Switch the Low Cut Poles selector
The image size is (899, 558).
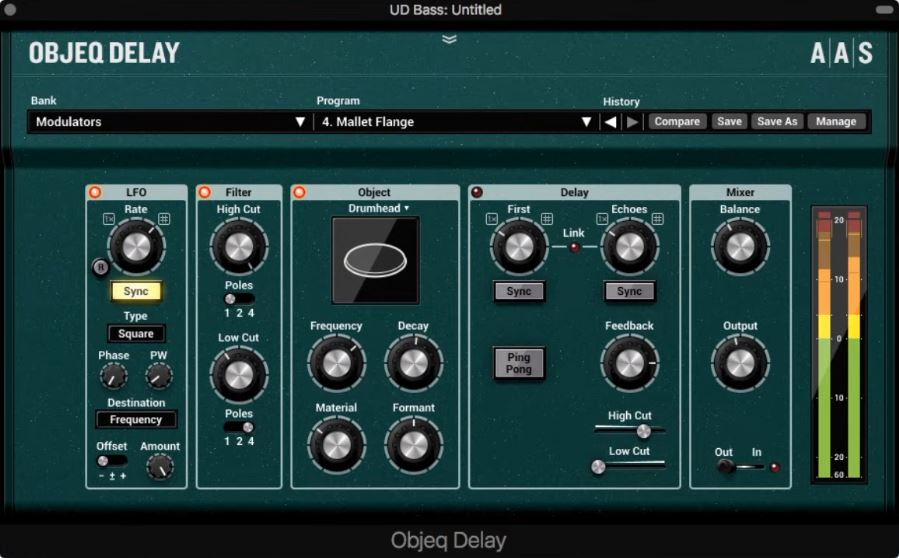coord(239,427)
